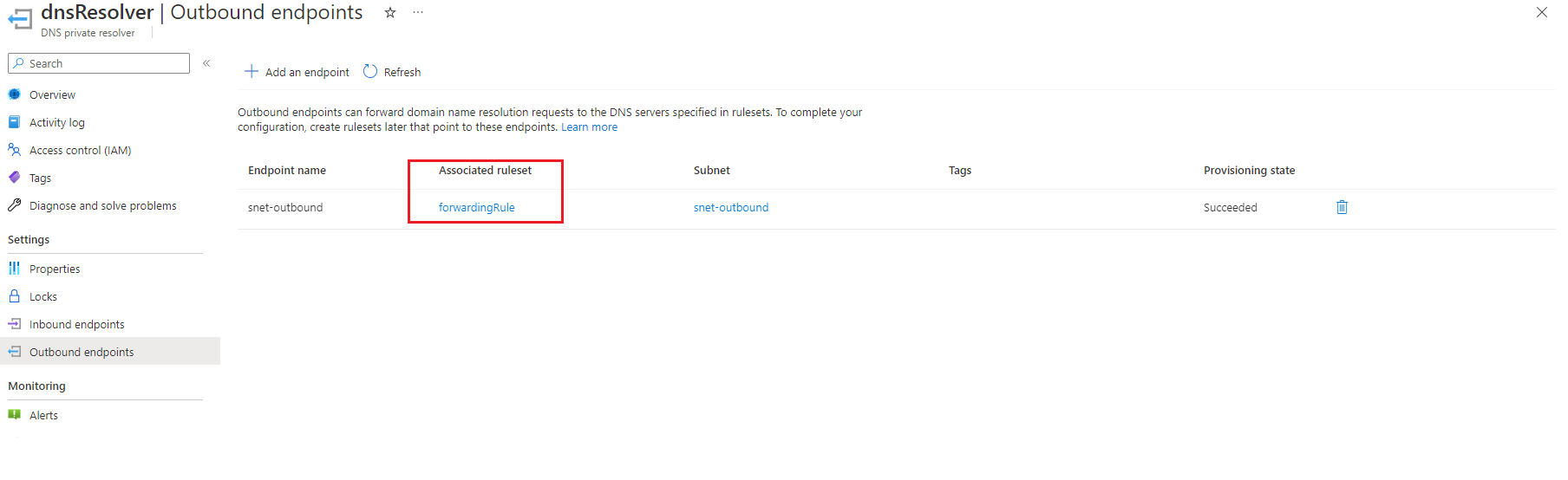1568x480 pixels.
Task: Open the snet-outbound subnet link
Action: point(731,207)
